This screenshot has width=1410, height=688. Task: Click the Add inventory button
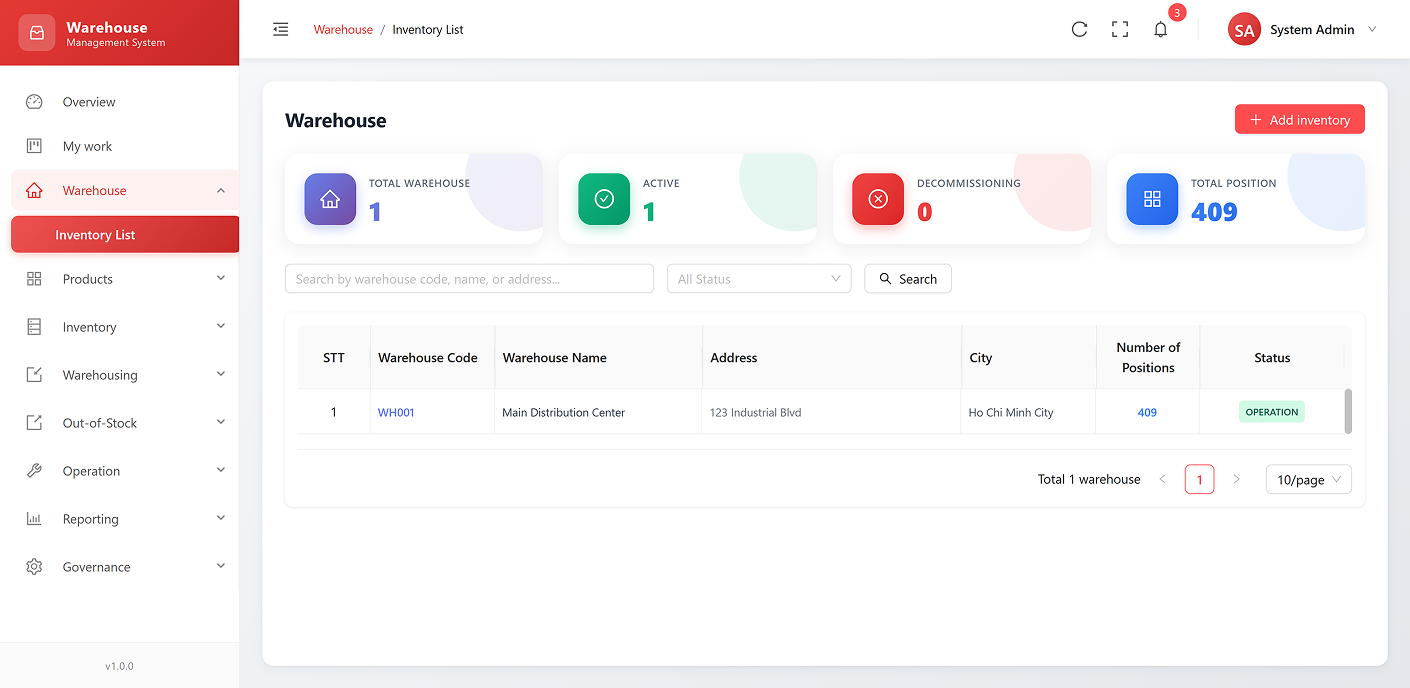tap(1299, 120)
